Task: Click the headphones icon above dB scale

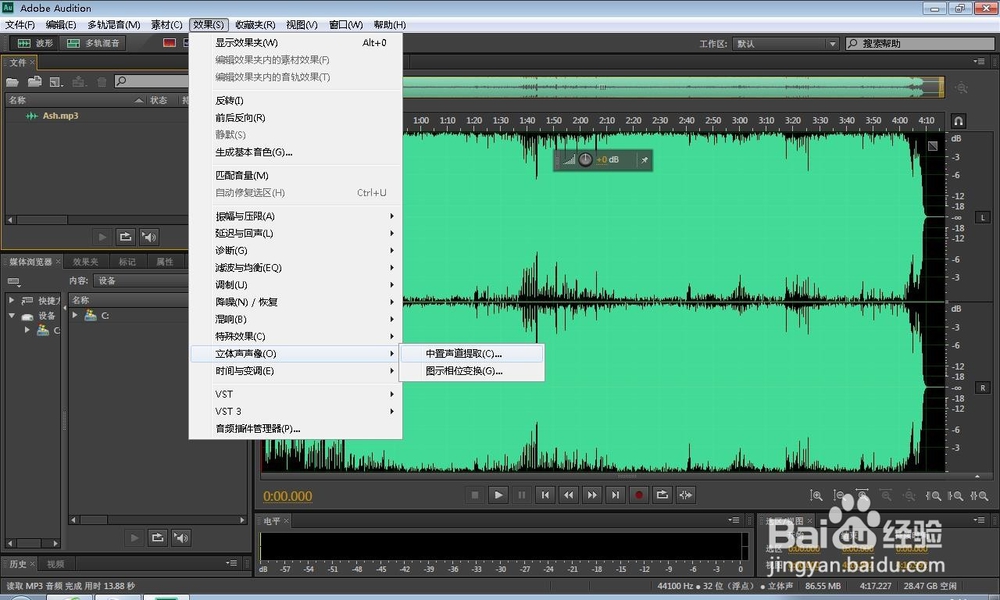Action: pos(958,121)
